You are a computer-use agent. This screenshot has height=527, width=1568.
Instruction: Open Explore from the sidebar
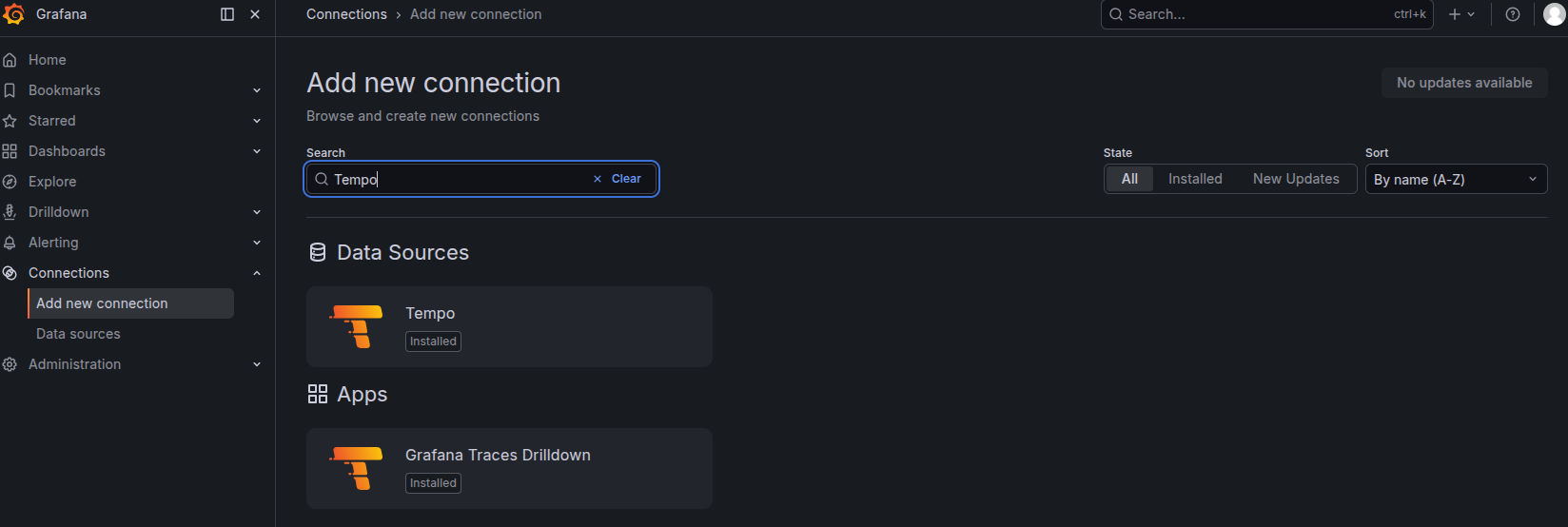52,182
